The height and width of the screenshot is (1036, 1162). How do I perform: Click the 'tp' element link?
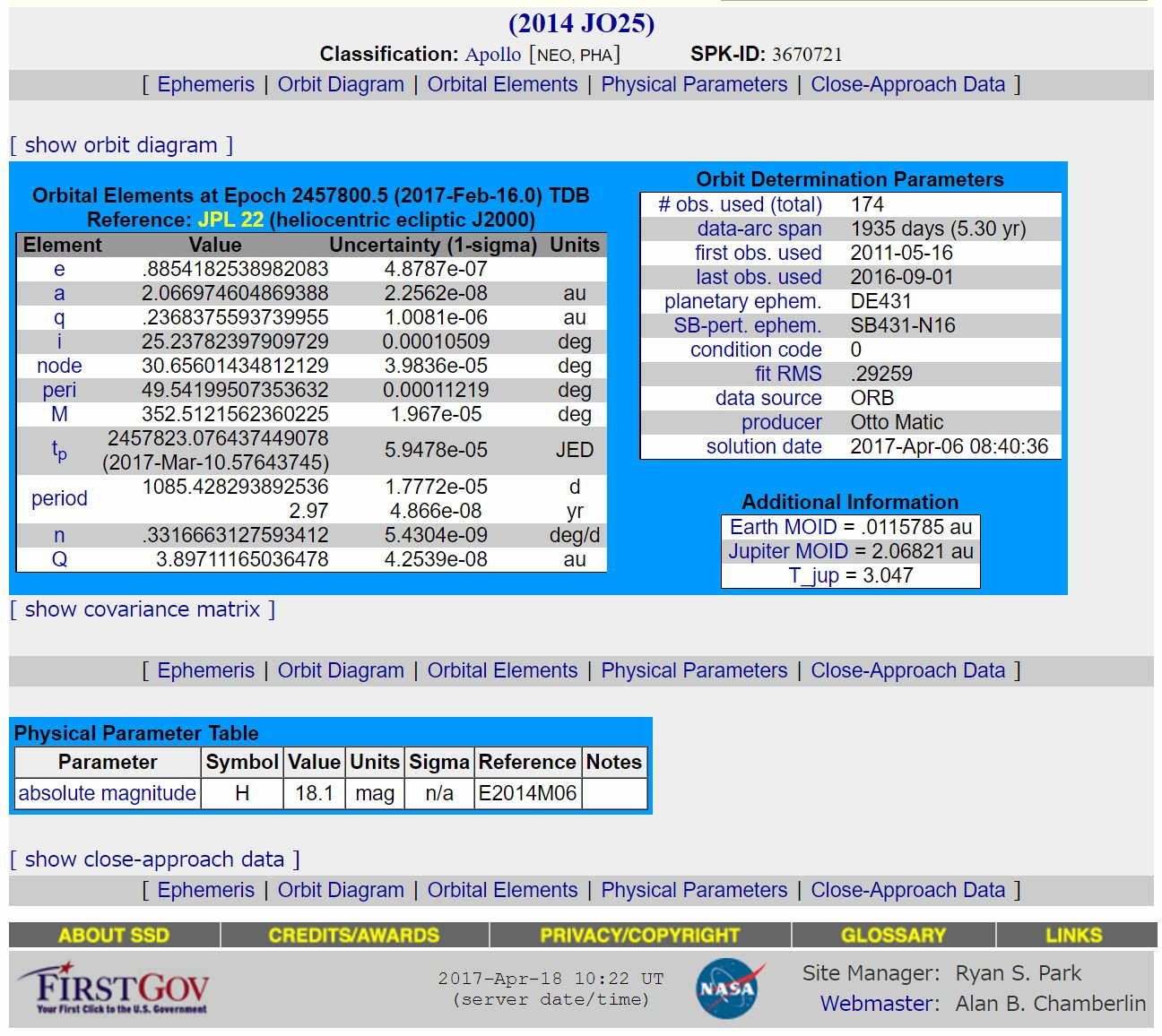click(59, 451)
